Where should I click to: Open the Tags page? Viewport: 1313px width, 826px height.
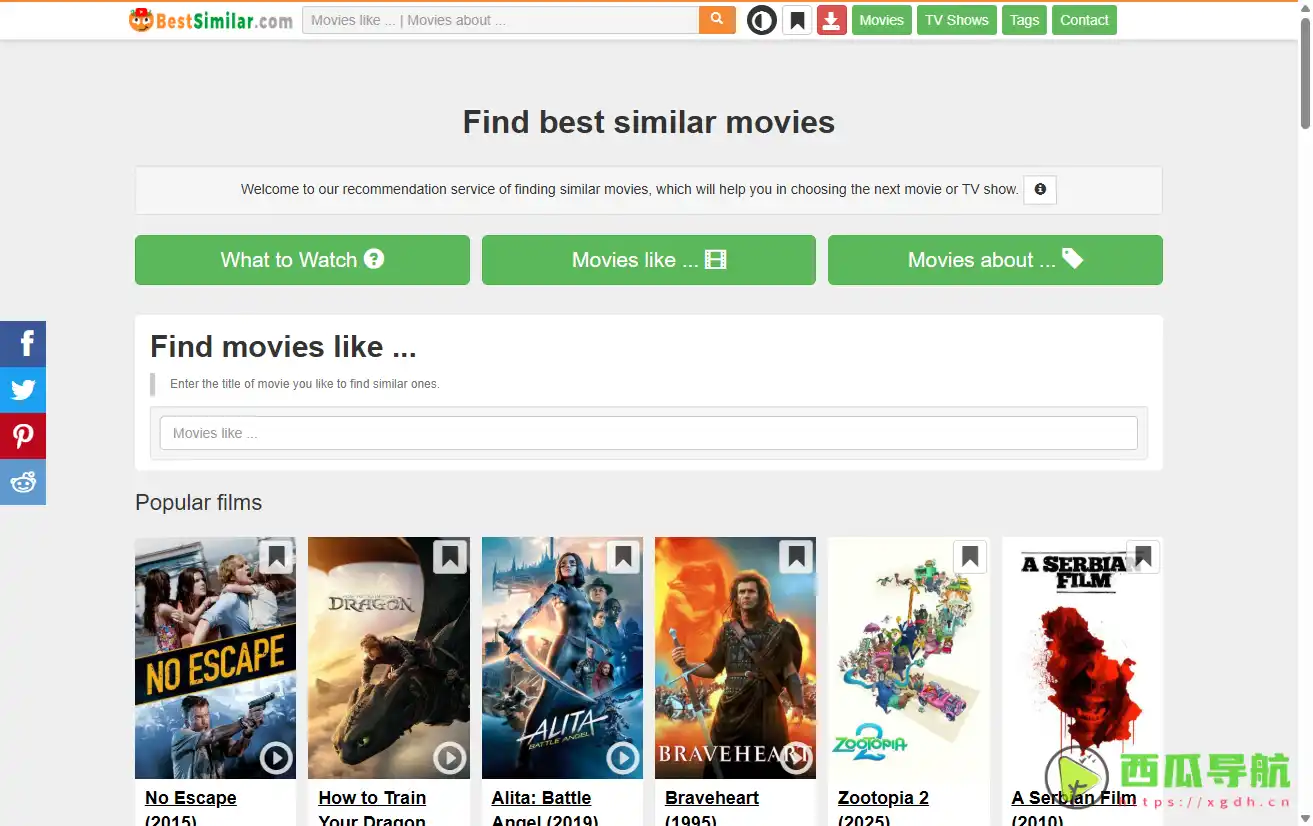1024,20
